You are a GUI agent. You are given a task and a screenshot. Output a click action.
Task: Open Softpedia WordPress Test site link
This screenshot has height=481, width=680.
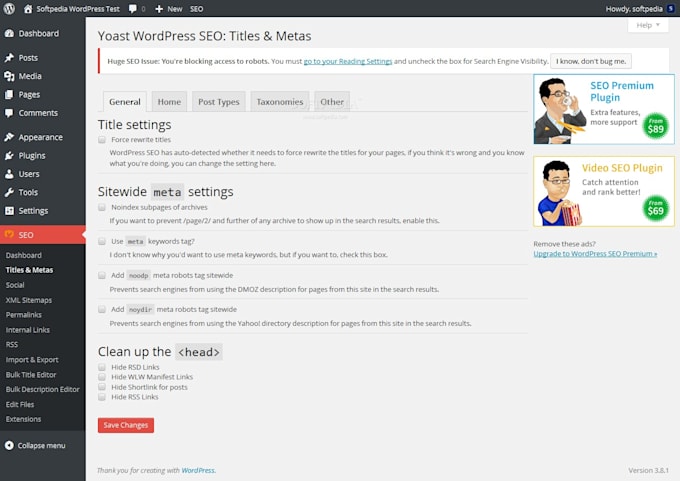[78, 9]
